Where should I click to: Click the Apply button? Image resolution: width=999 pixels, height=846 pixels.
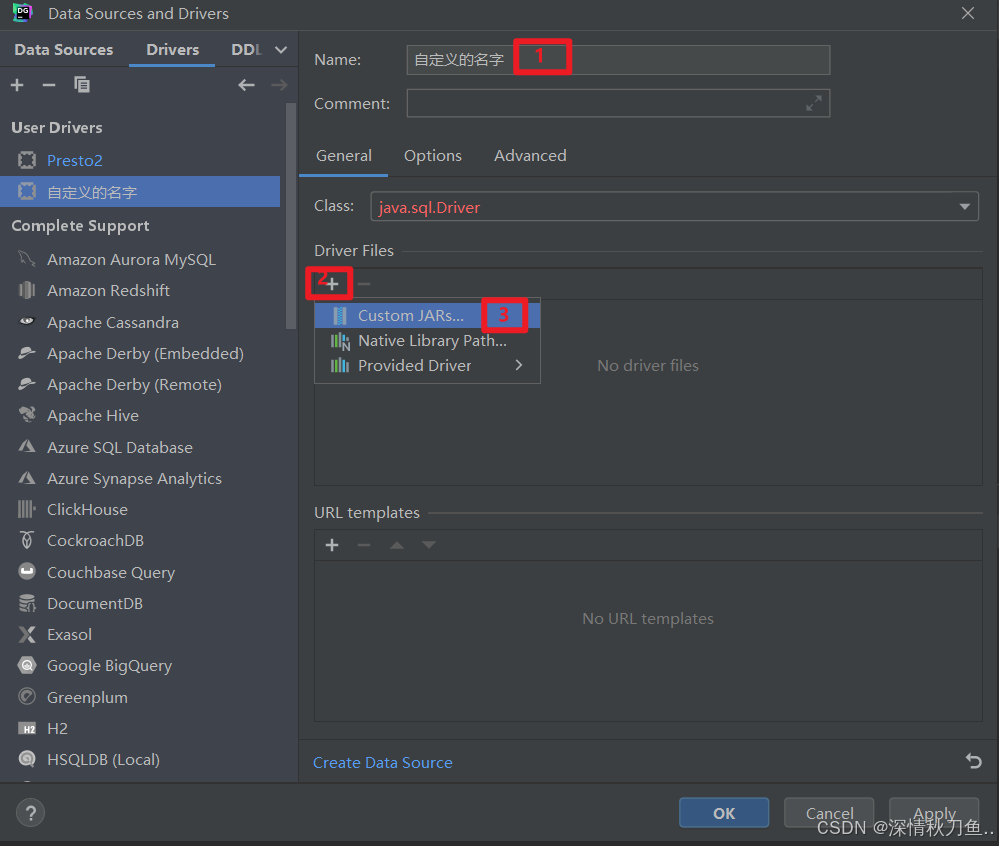pos(934,813)
